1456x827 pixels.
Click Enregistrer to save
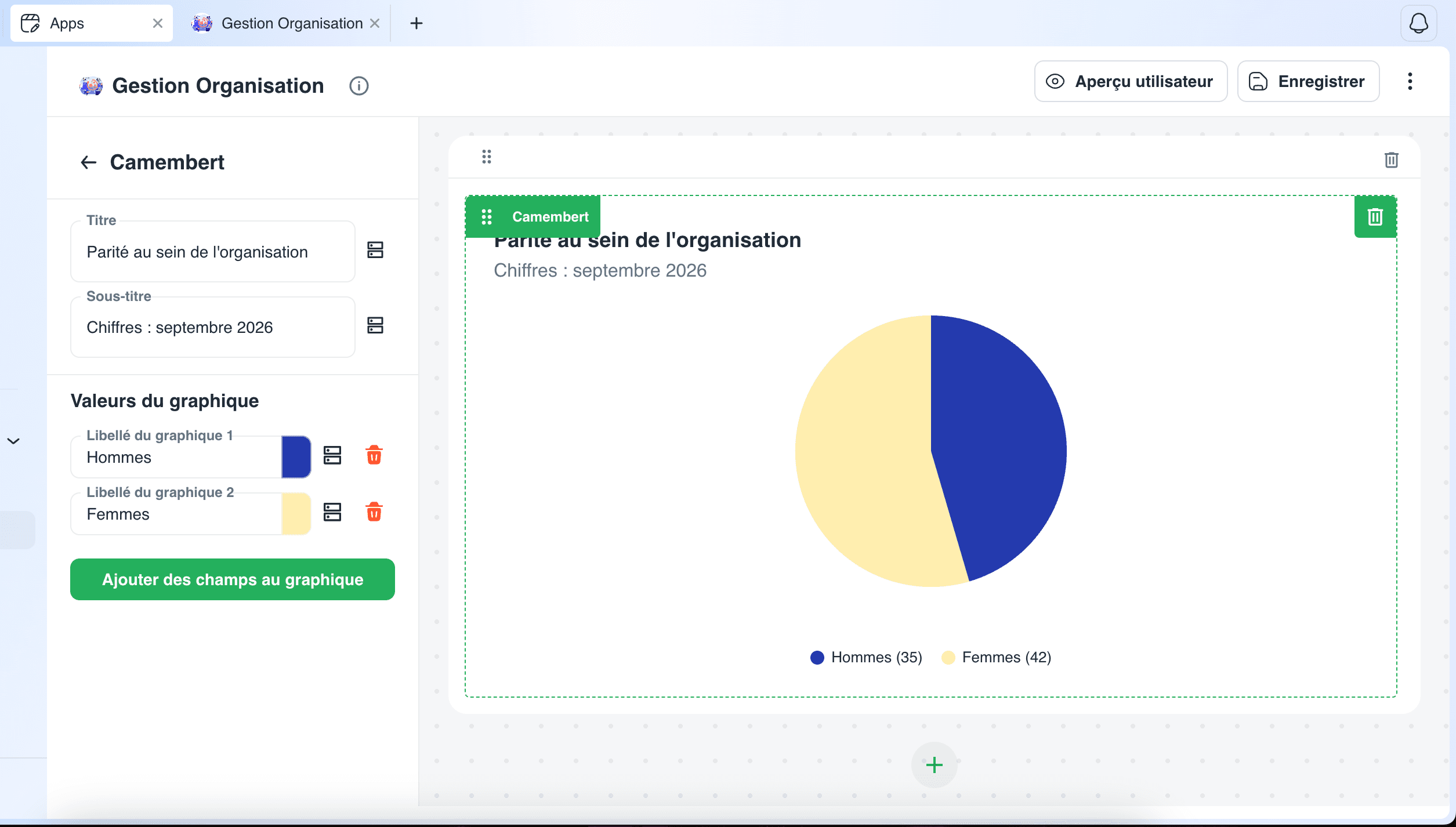(x=1309, y=81)
